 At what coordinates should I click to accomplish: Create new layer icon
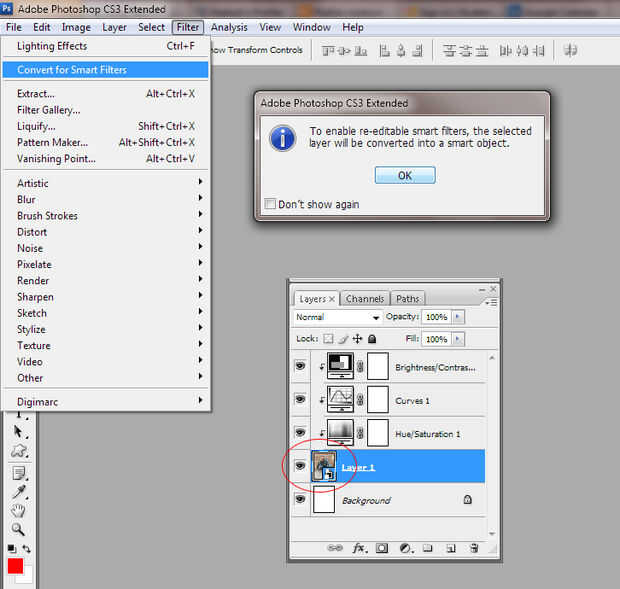point(451,548)
